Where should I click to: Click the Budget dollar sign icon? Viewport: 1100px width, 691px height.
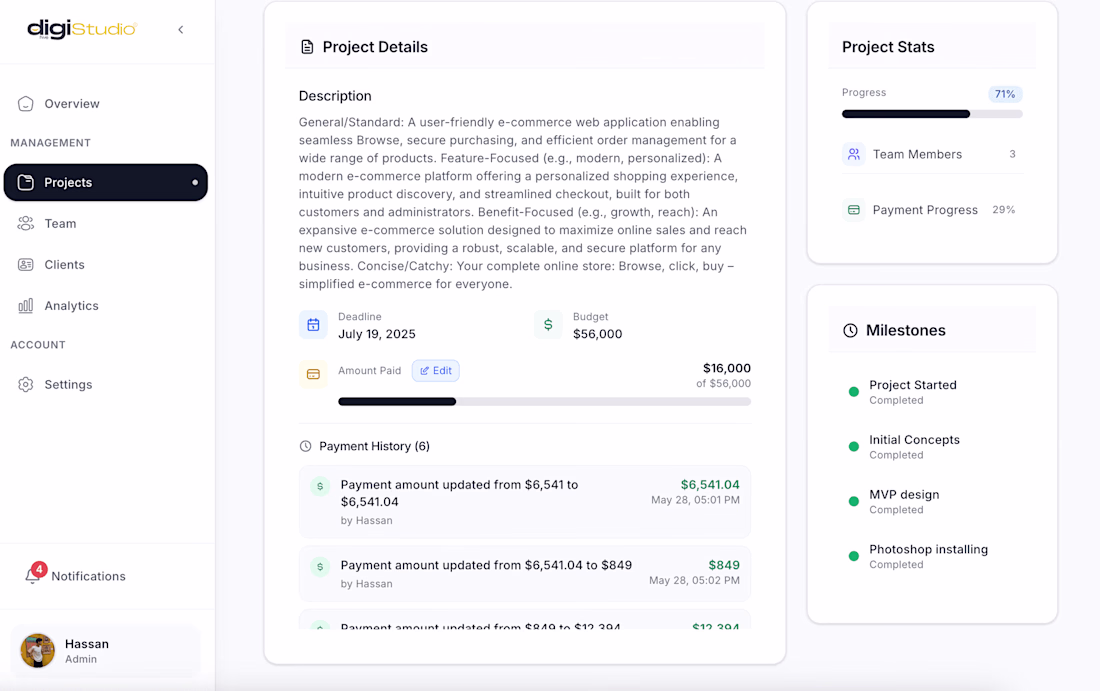[548, 325]
